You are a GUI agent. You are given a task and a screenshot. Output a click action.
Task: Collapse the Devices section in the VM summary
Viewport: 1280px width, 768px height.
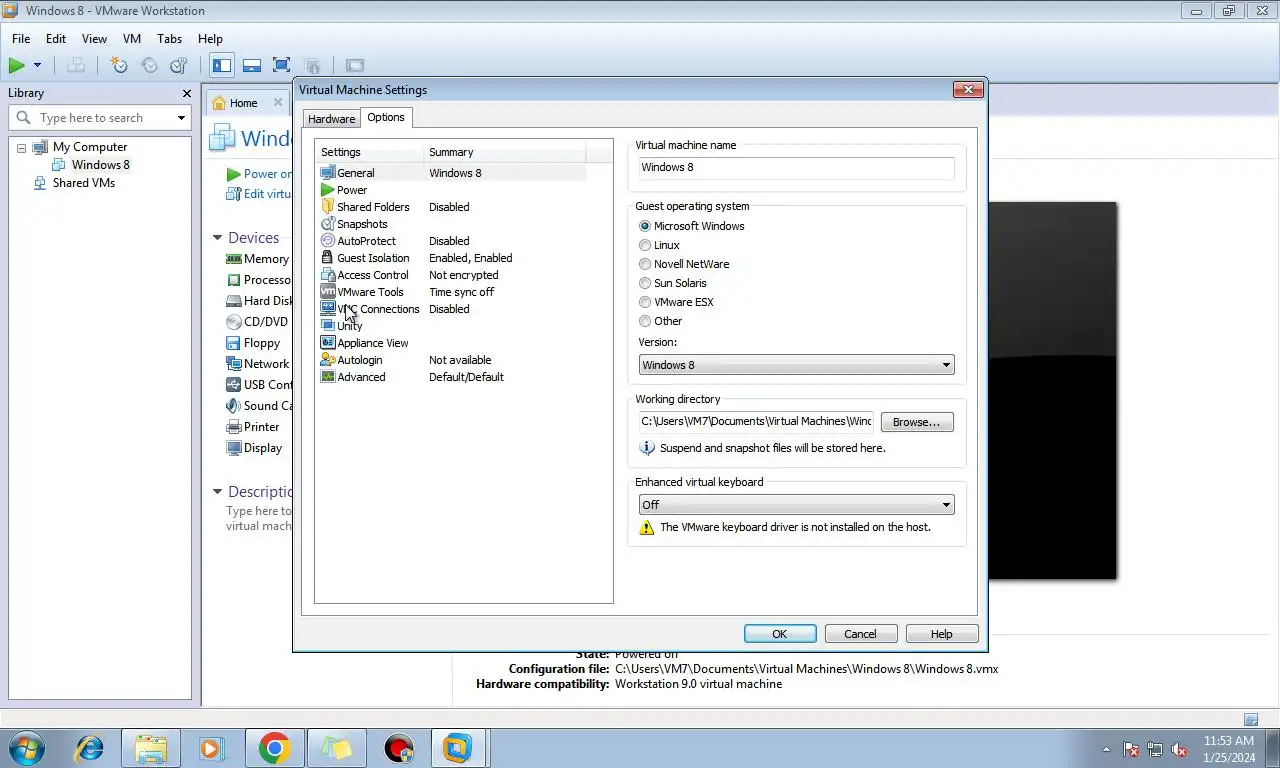point(217,238)
